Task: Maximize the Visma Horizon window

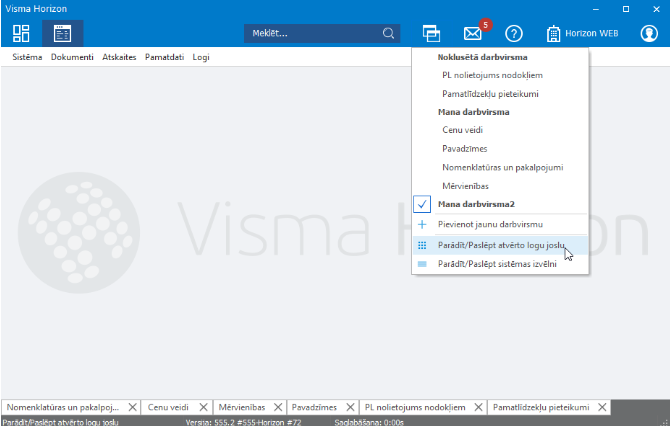Action: click(x=626, y=9)
